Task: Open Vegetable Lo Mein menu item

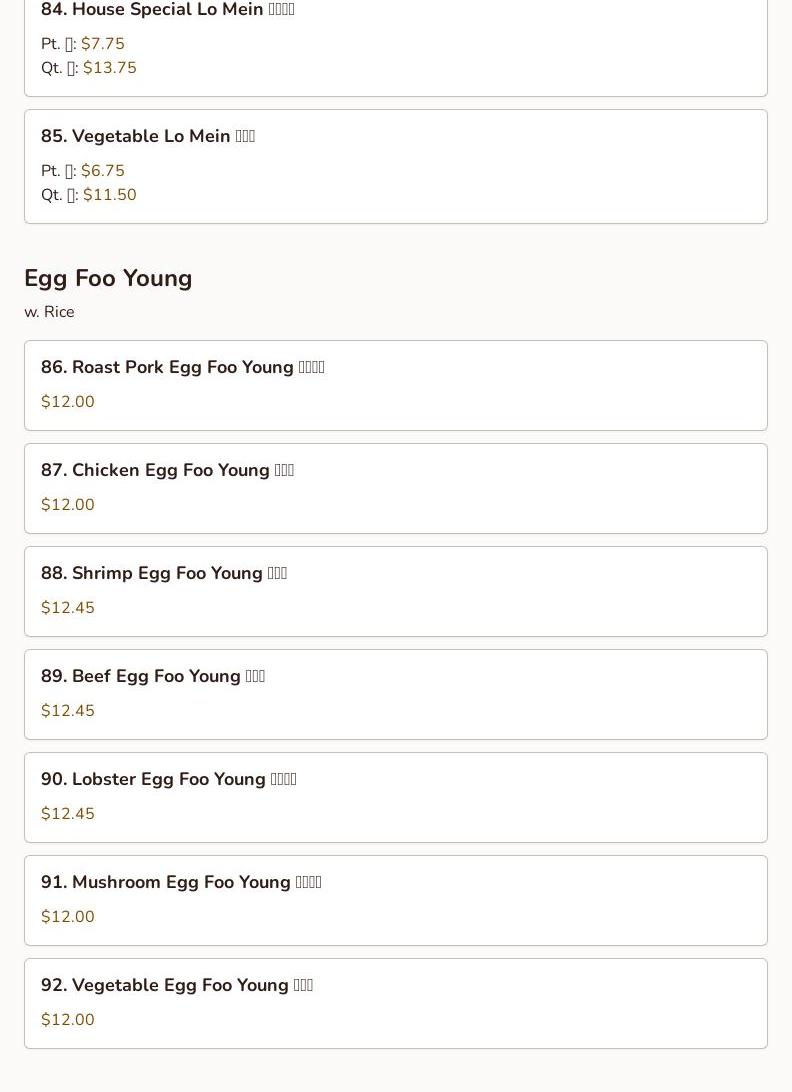Action: pos(148,136)
